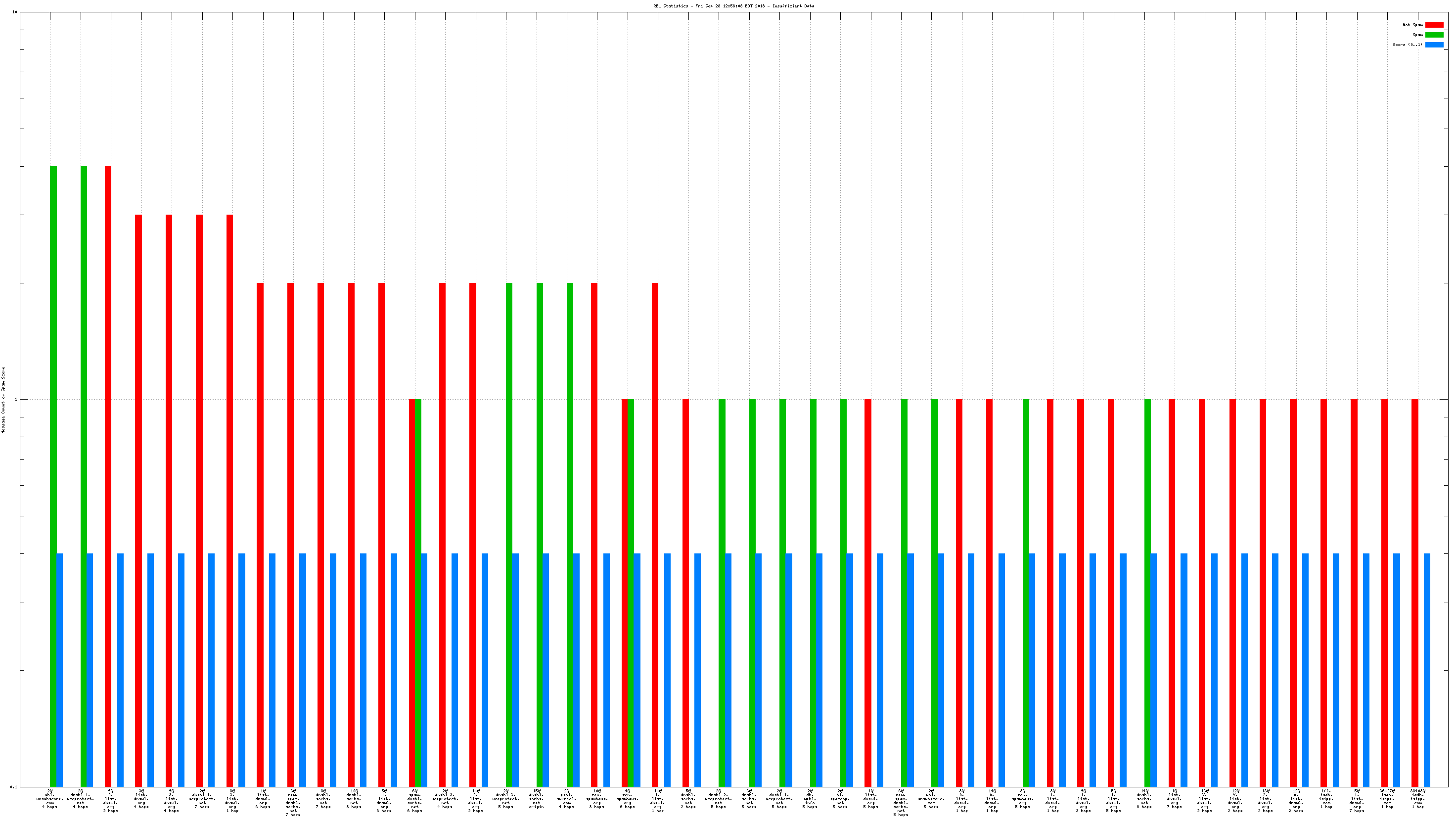The height and width of the screenshot is (819, 1456).
Task: Click the Y-axis tick label 10
Action: point(15,12)
